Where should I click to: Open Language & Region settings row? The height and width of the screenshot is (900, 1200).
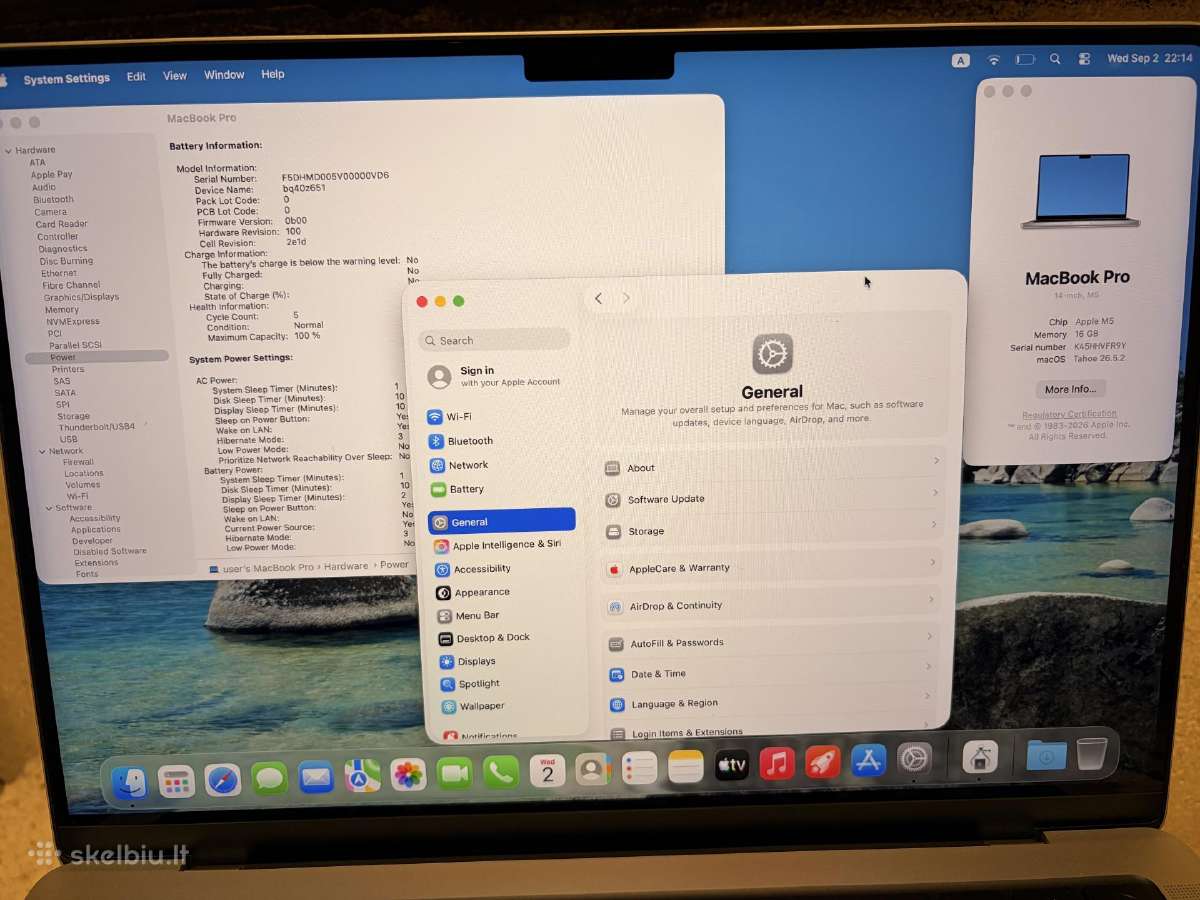point(770,703)
